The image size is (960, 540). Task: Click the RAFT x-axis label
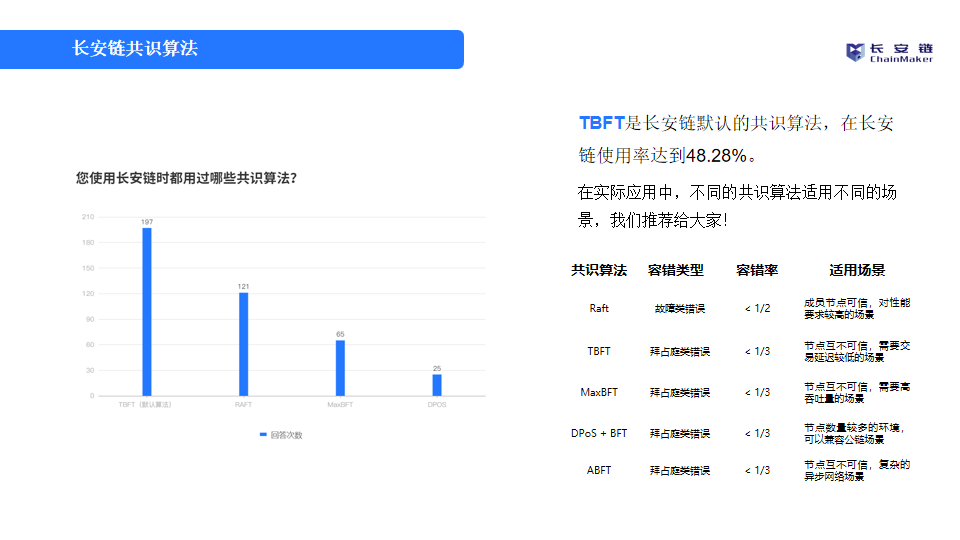click(x=244, y=405)
